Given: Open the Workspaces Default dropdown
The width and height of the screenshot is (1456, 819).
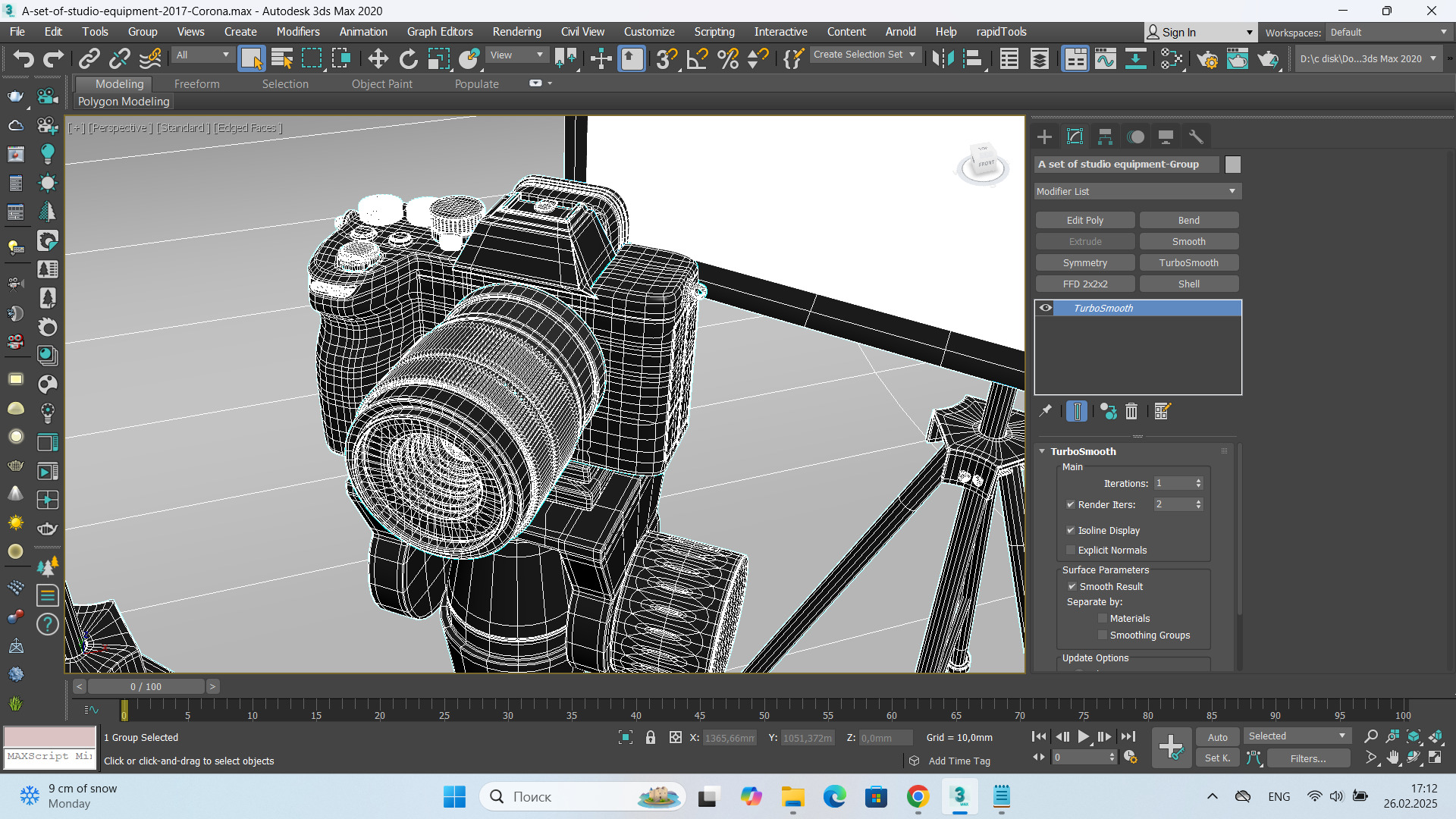Looking at the screenshot, I should (x=1389, y=32).
